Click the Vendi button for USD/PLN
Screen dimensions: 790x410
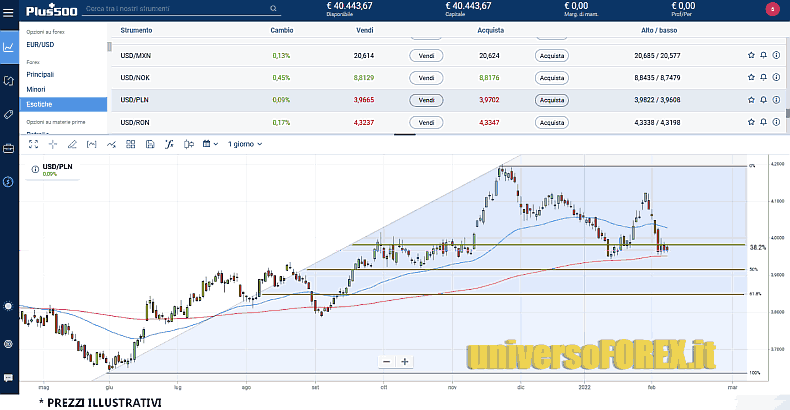pyautogui.click(x=426, y=100)
